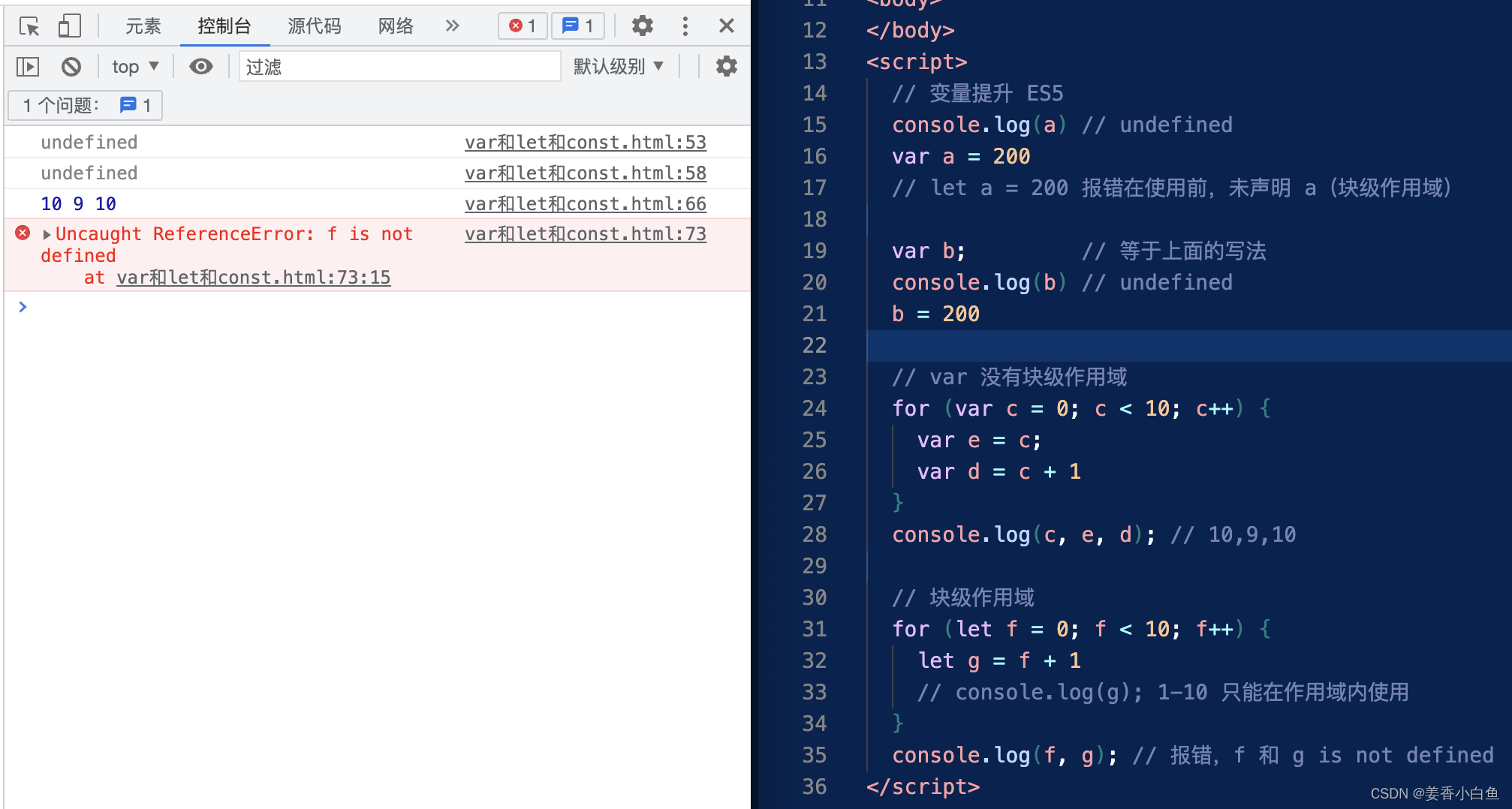The image size is (1512, 809).
Task: Open source link var和let和const.html:66
Action: click(x=586, y=203)
